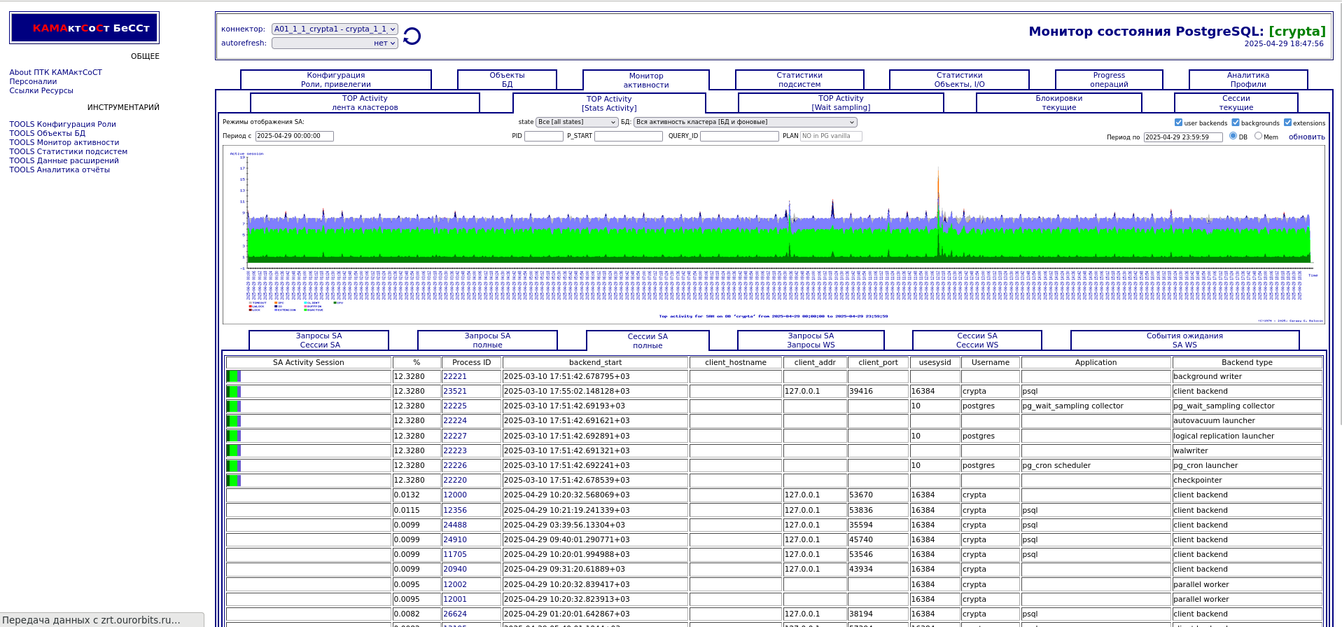1342x627 pixels.
Task: Open the коннектор dropdown
Action: [335, 29]
